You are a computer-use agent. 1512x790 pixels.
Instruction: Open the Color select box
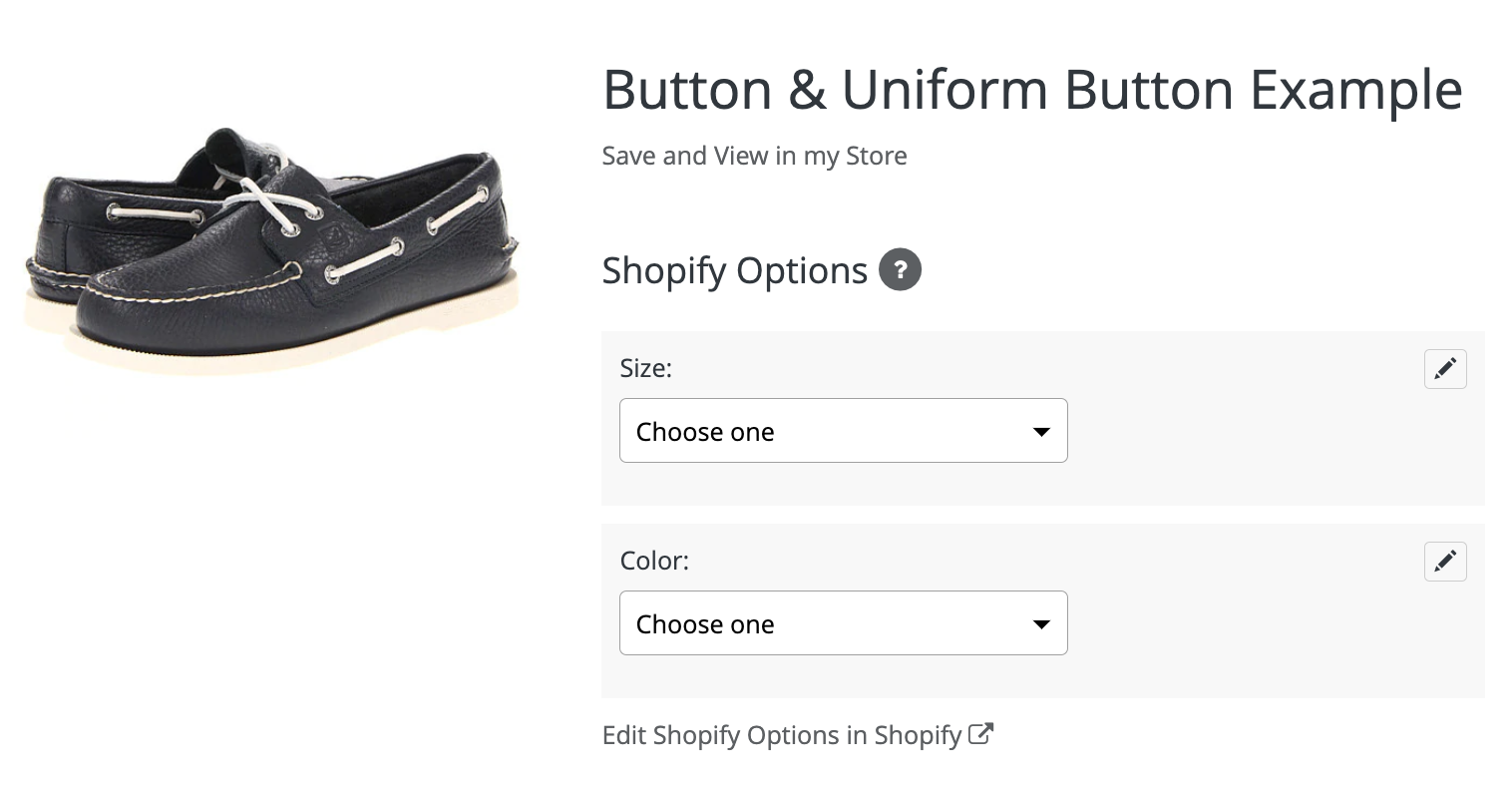click(x=844, y=623)
